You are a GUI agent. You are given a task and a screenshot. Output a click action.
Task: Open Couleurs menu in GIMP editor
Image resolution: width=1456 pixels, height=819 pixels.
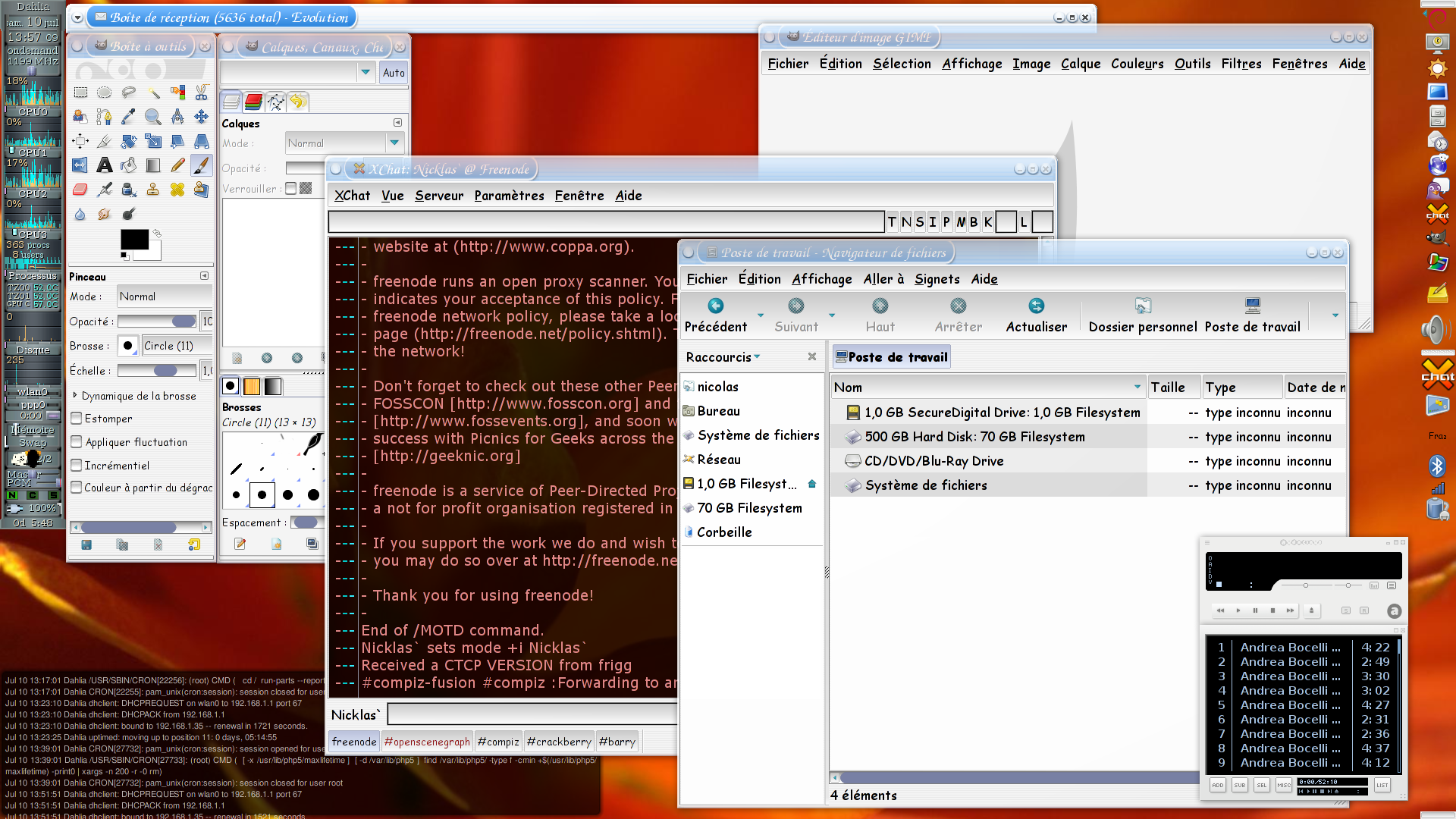click(x=1137, y=64)
